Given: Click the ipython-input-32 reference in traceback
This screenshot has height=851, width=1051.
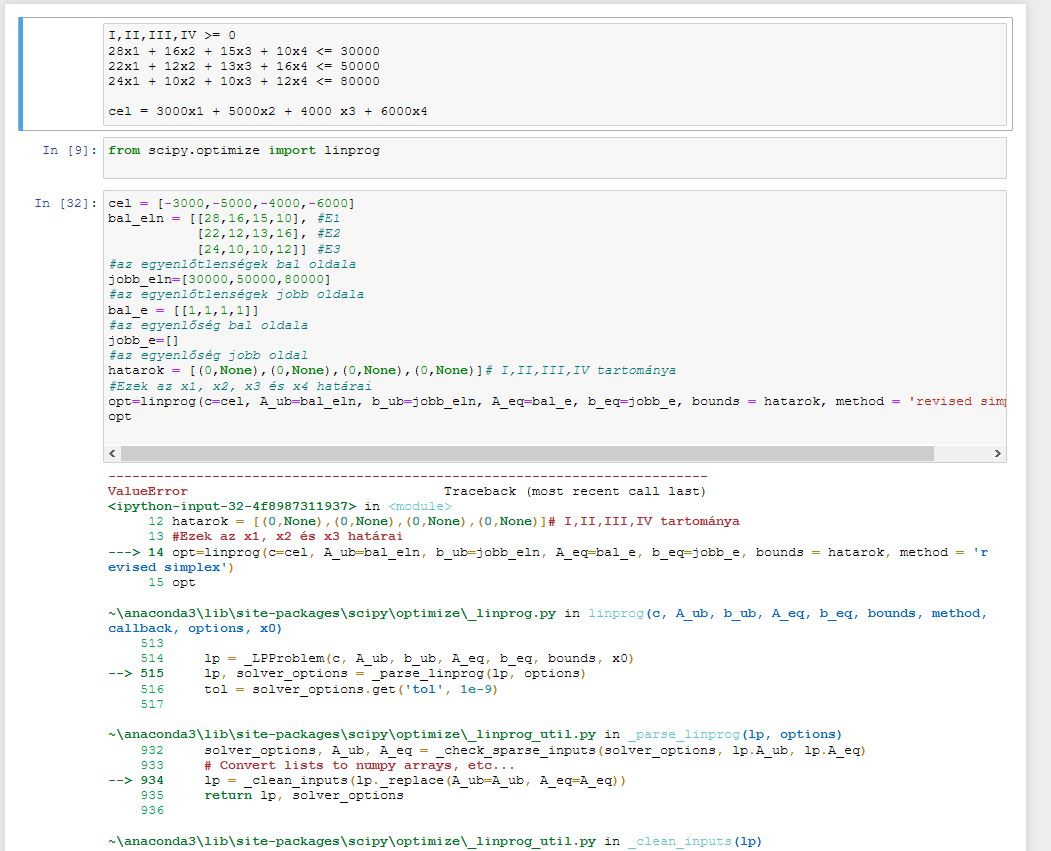Looking at the screenshot, I should pos(232,506).
